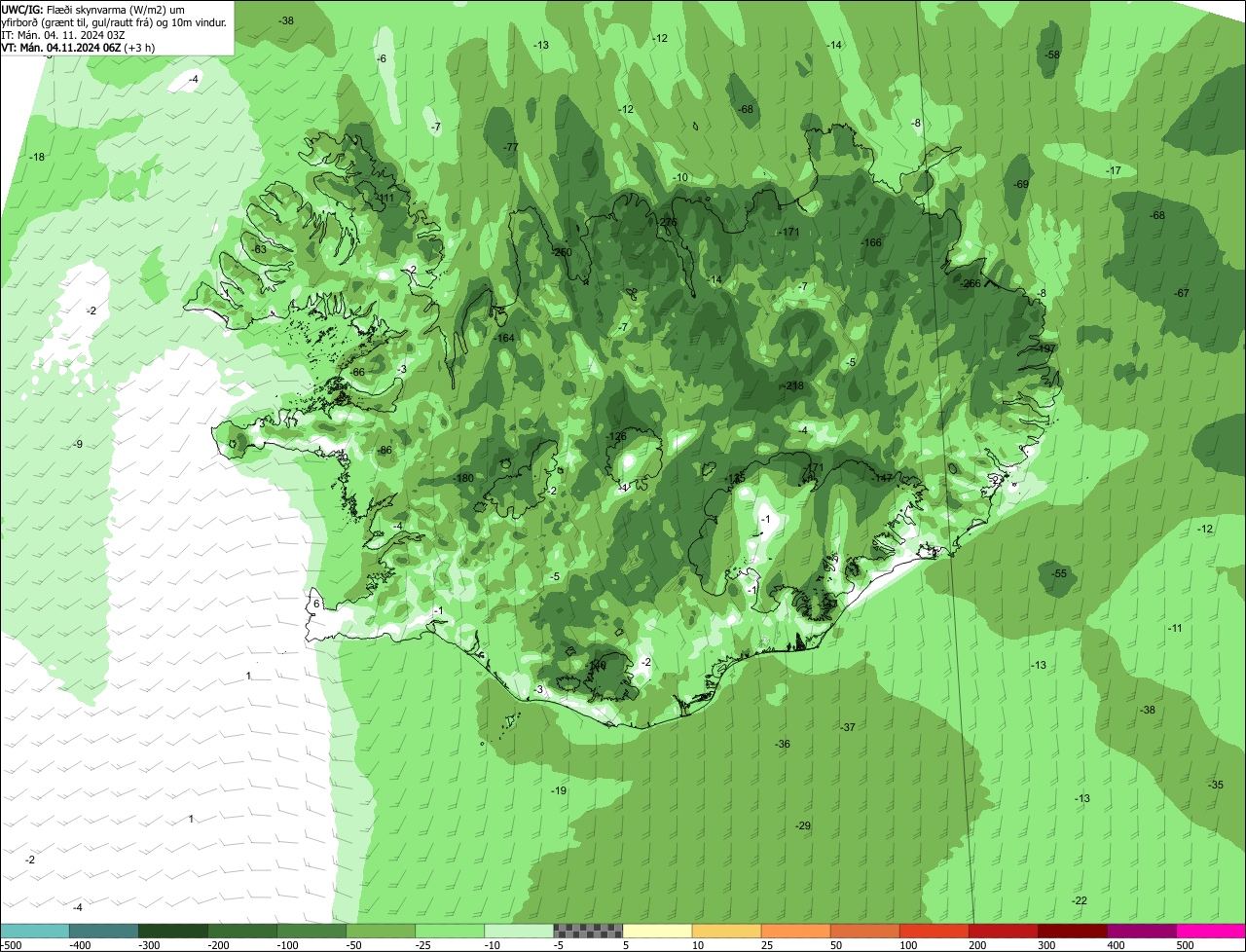Click the 6 value on the map
The height and width of the screenshot is (952, 1246).
tap(316, 604)
